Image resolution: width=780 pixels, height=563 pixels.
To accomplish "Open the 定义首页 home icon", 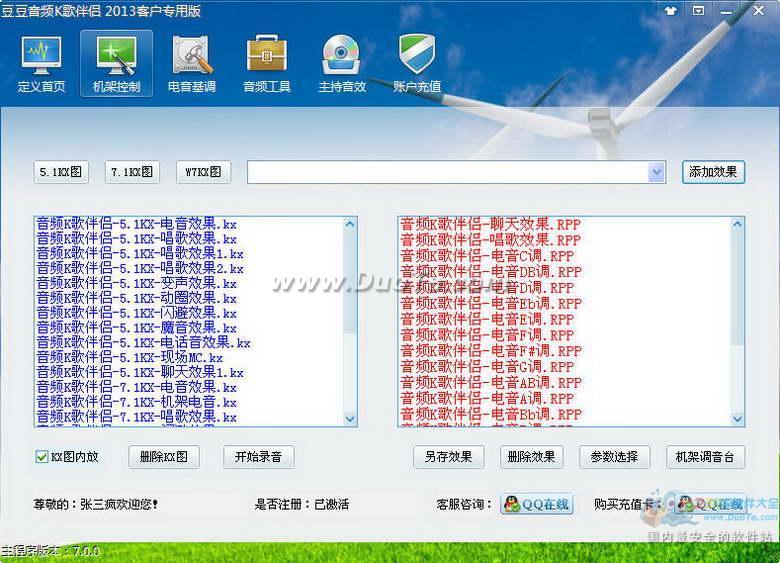I will pyautogui.click(x=41, y=64).
